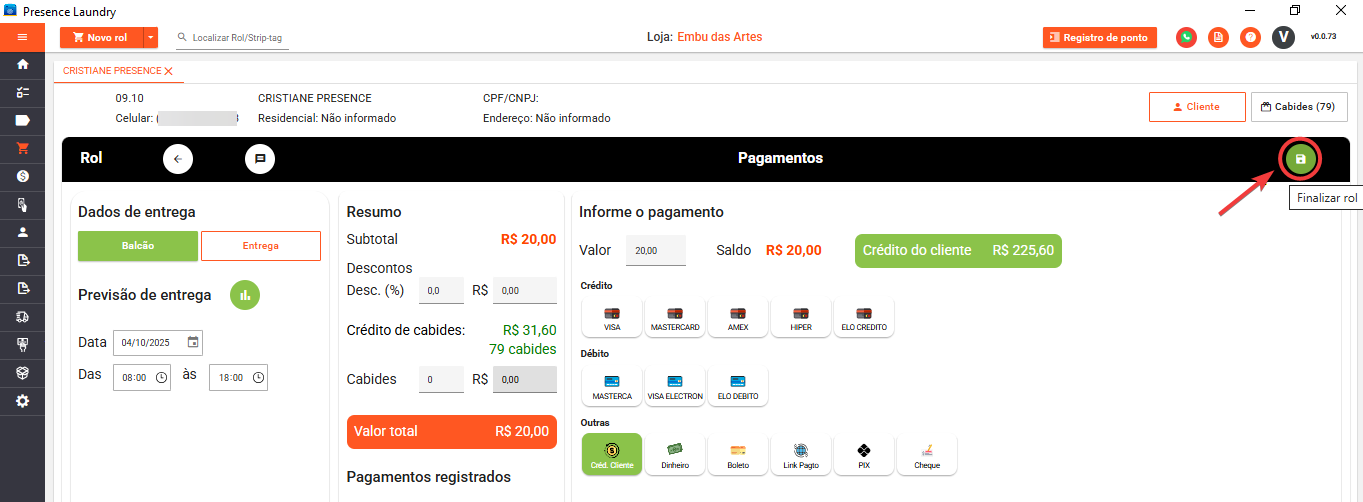Click the Registro de ponto button
This screenshot has width=1363, height=502.
pyautogui.click(x=1099, y=38)
